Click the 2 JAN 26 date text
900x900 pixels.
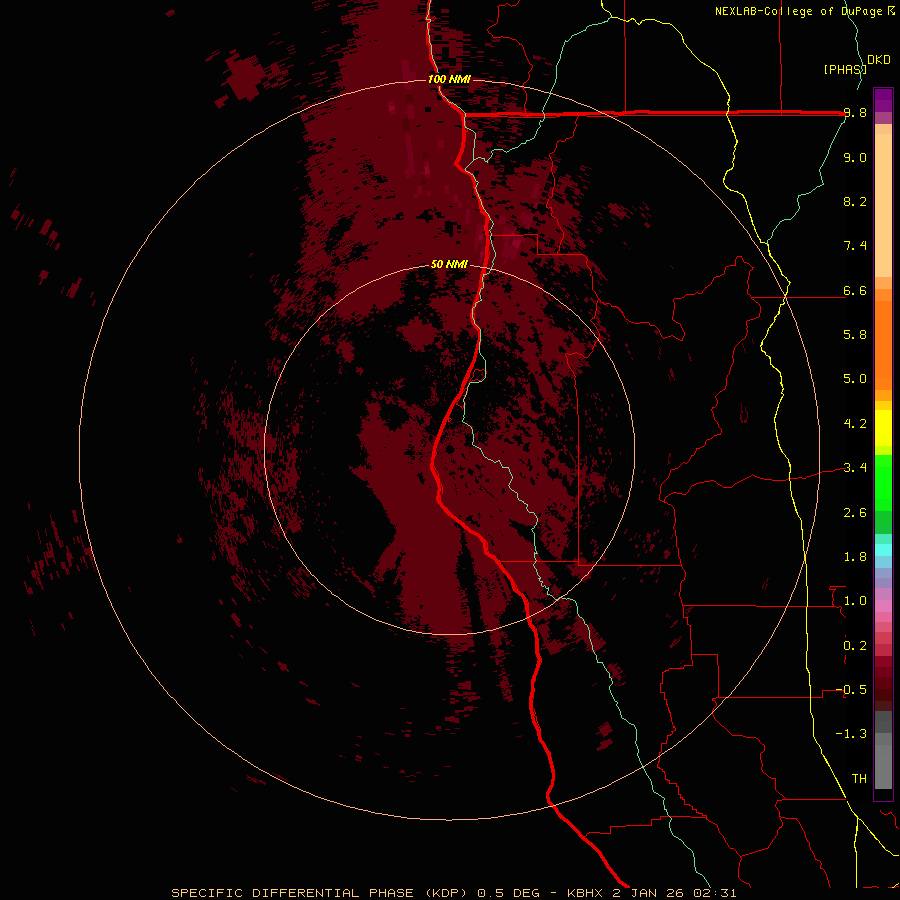pos(649,893)
